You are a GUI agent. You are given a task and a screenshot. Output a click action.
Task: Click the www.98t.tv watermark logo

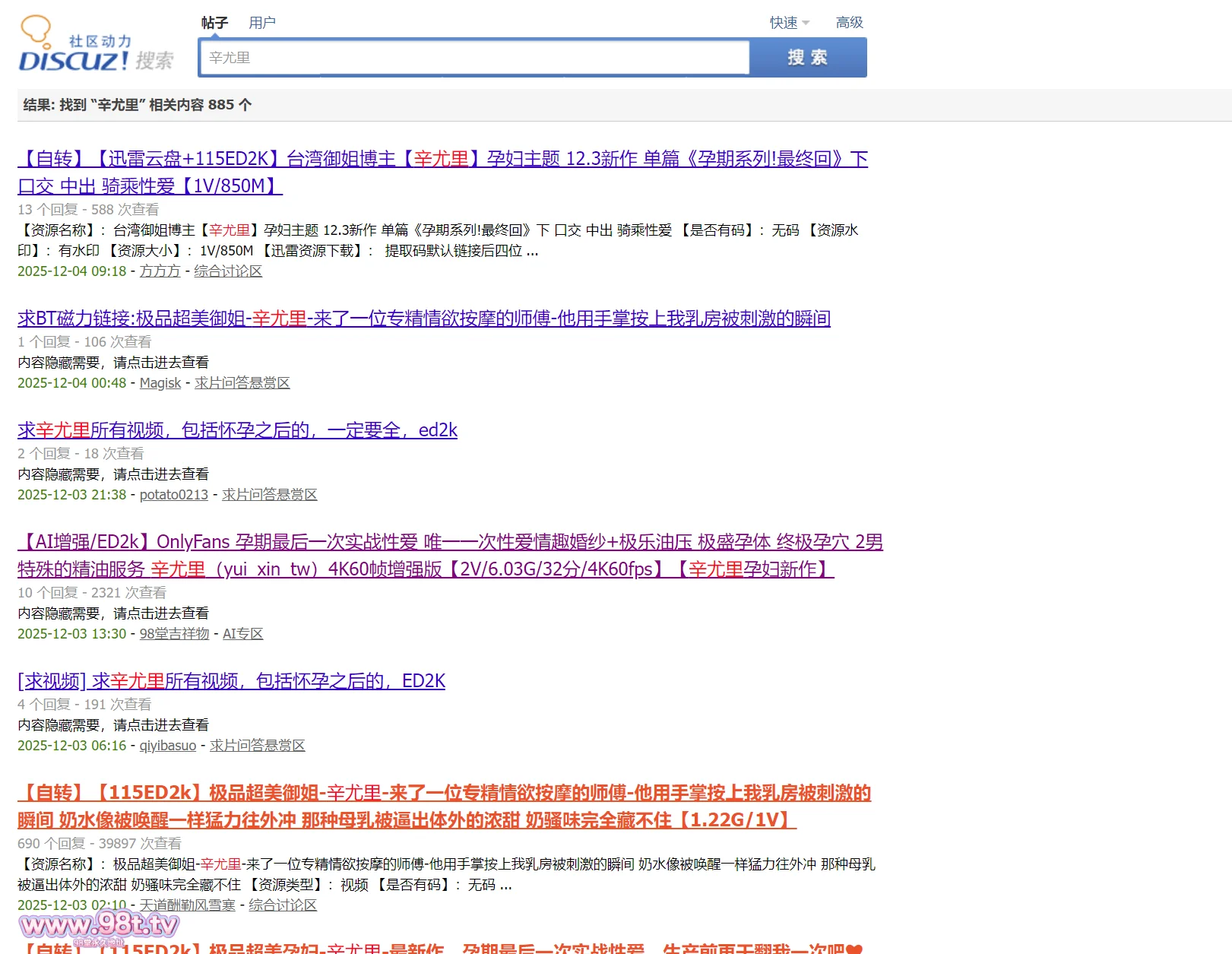(99, 925)
